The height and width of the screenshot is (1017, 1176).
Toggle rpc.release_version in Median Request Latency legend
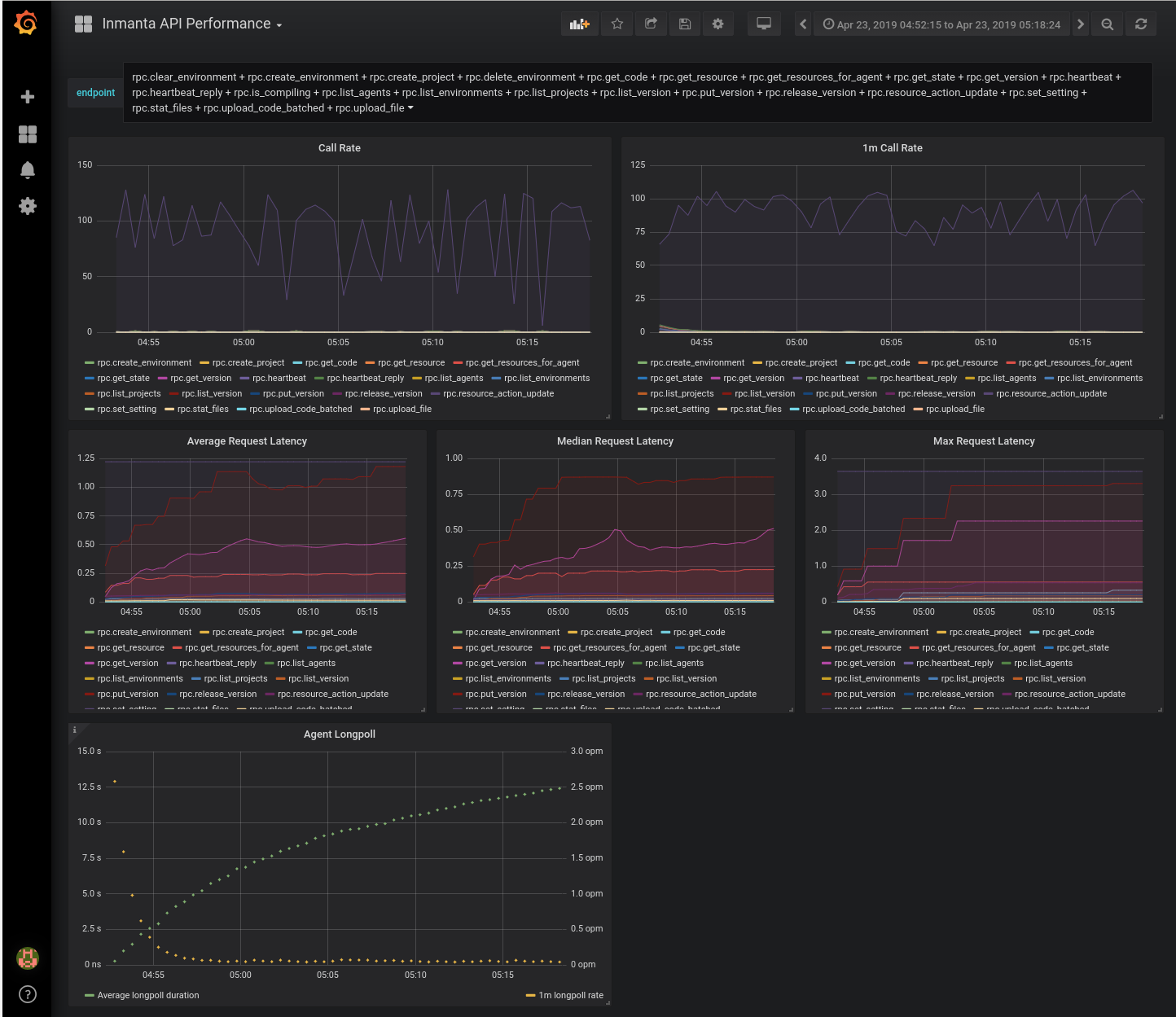[586, 695]
